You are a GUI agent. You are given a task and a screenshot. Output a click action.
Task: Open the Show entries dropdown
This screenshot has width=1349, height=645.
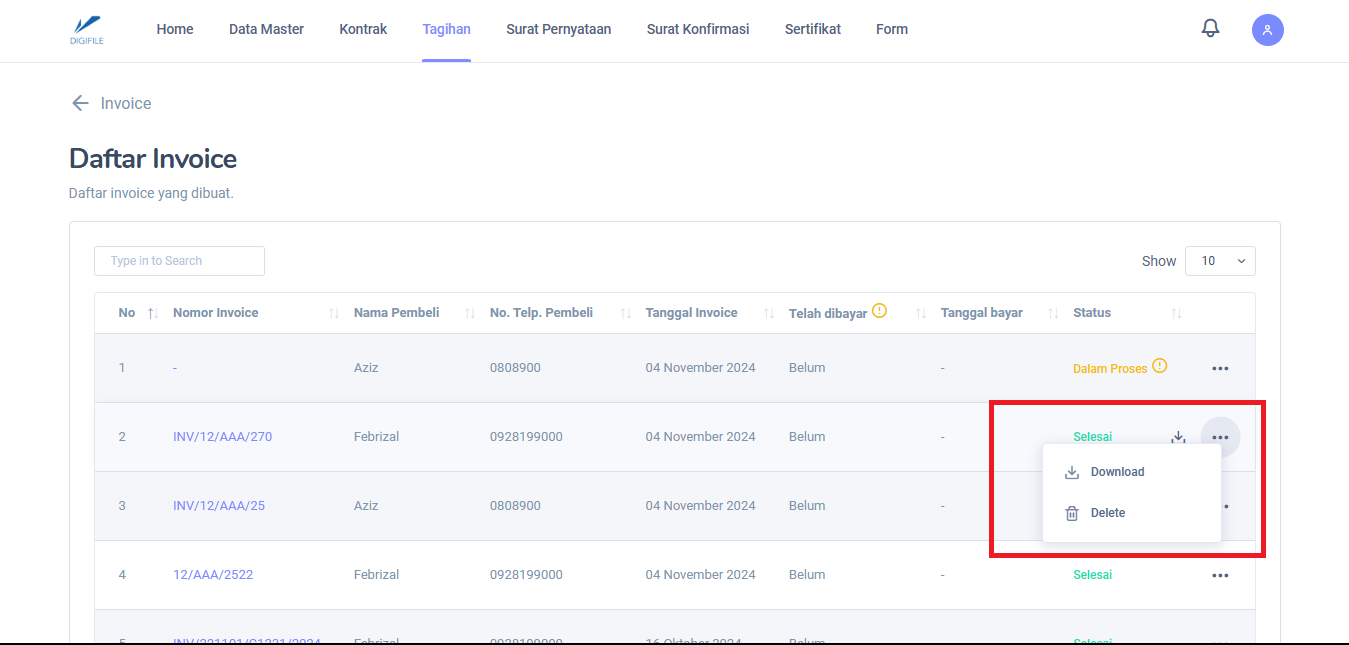point(1220,261)
